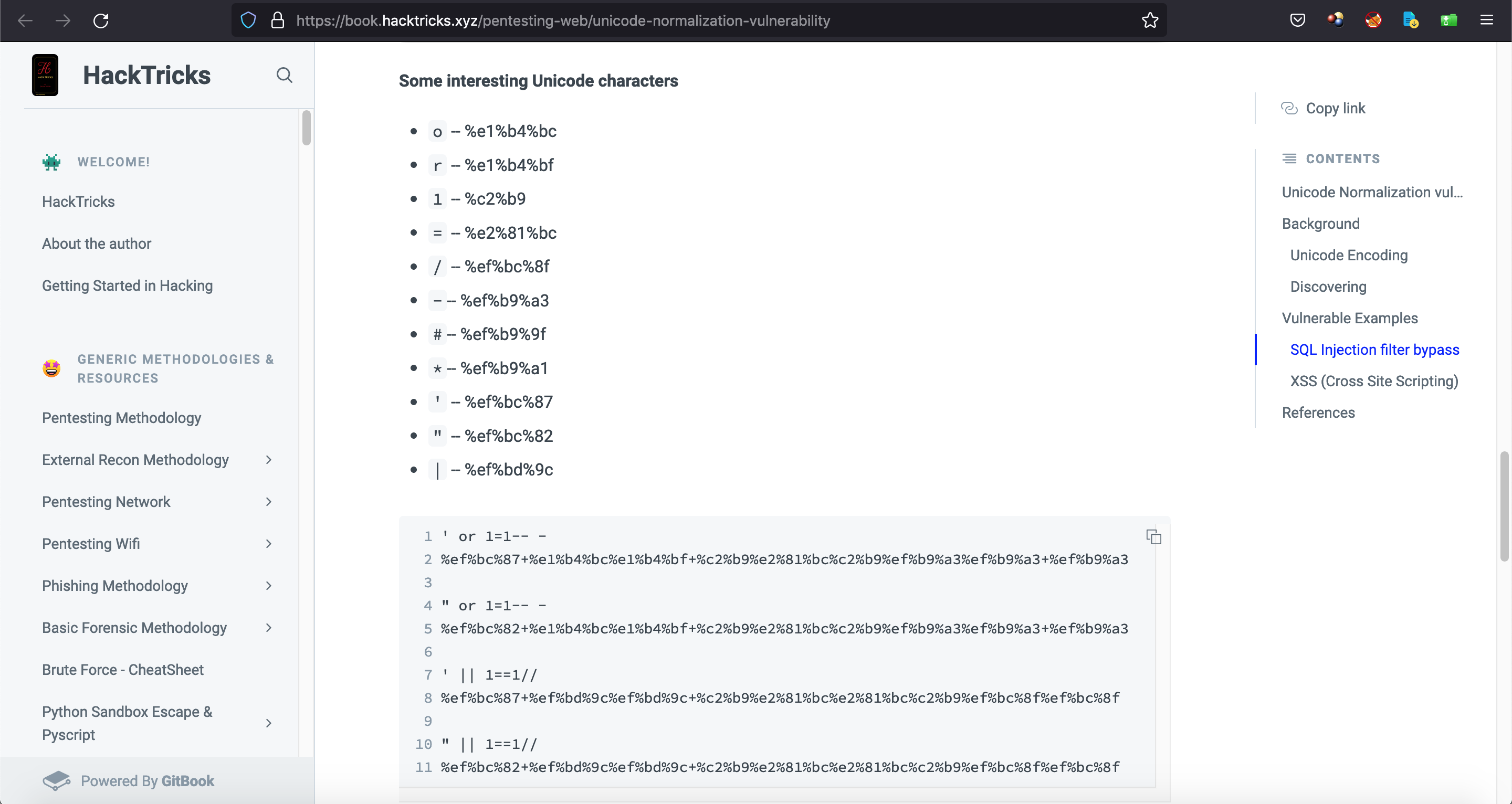Image resolution: width=1512 pixels, height=804 pixels.
Task: Click the Contents list icon
Action: [x=1289, y=158]
